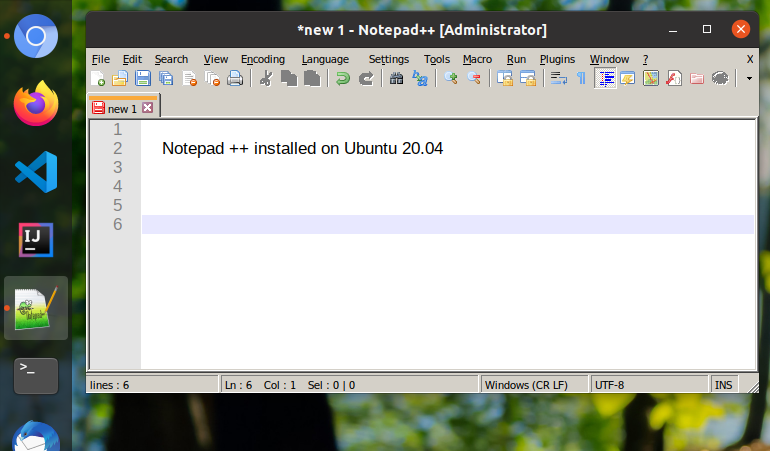Open the Replace dialog icon
Image resolution: width=770 pixels, height=451 pixels.
click(420, 78)
